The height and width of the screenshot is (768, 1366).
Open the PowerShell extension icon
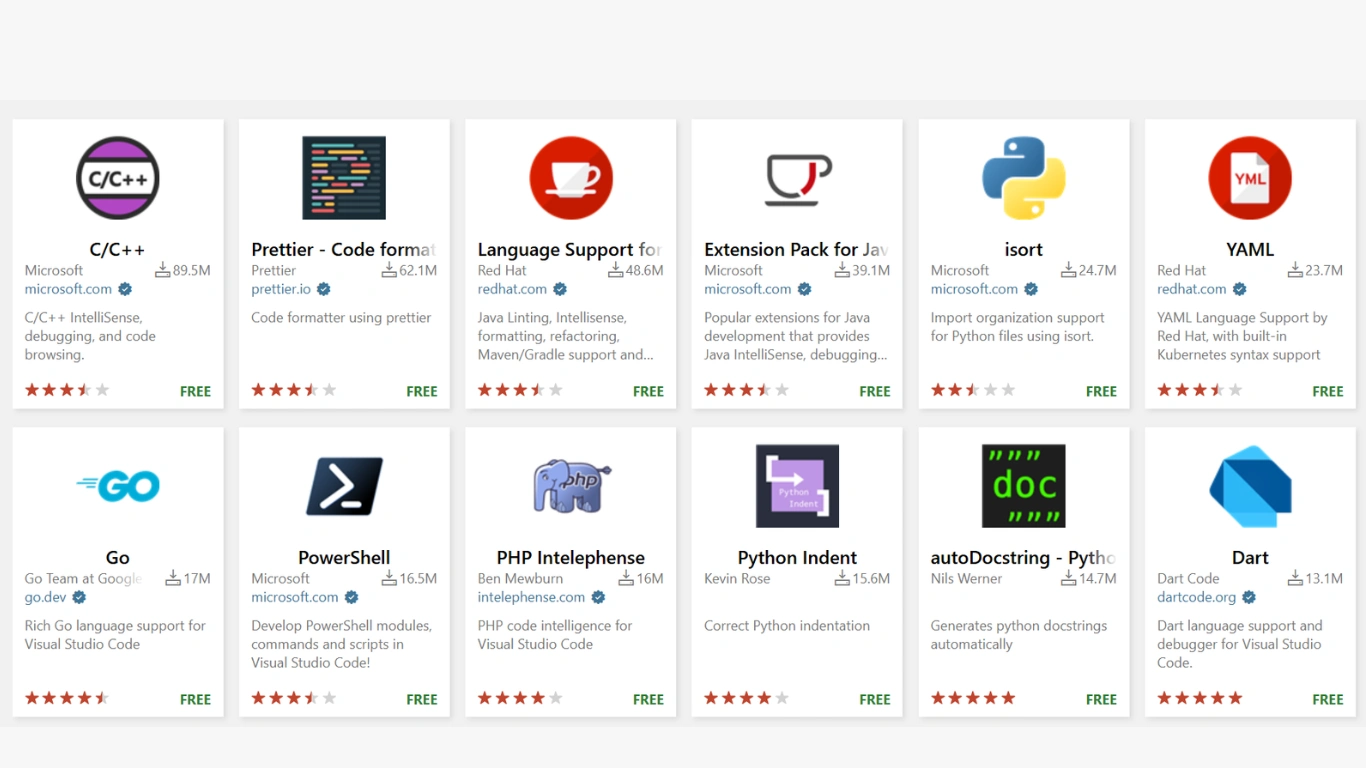coord(344,486)
